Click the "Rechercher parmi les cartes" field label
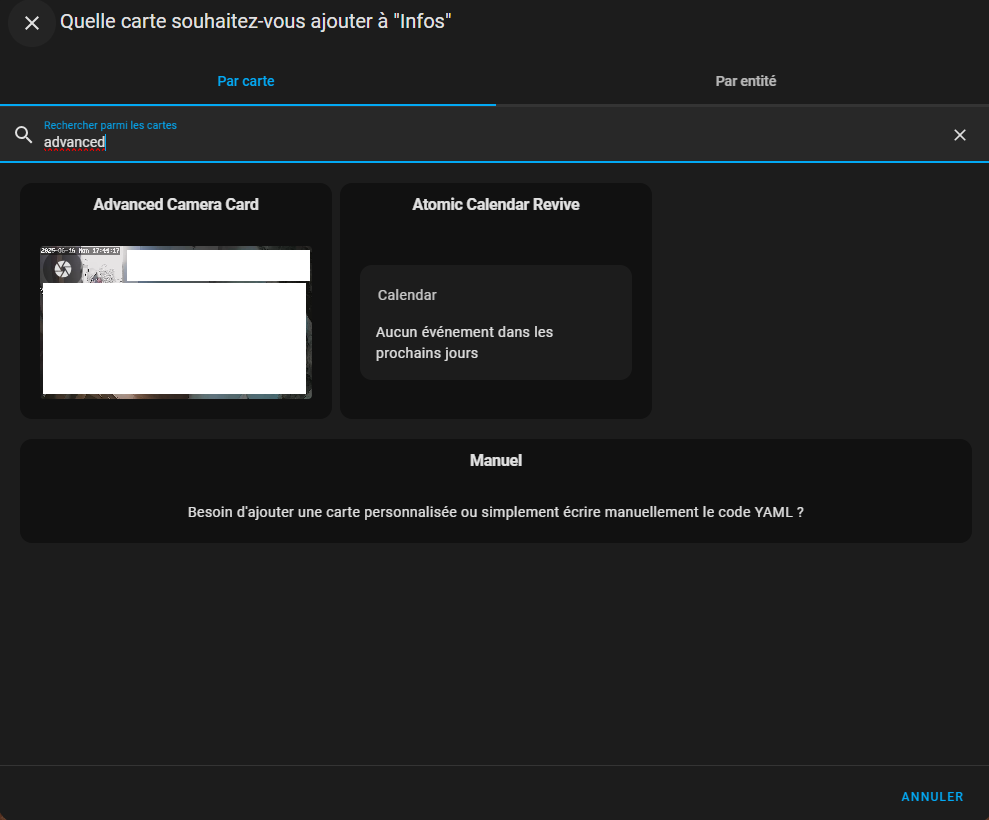Image resolution: width=989 pixels, height=820 pixels. 110,126
